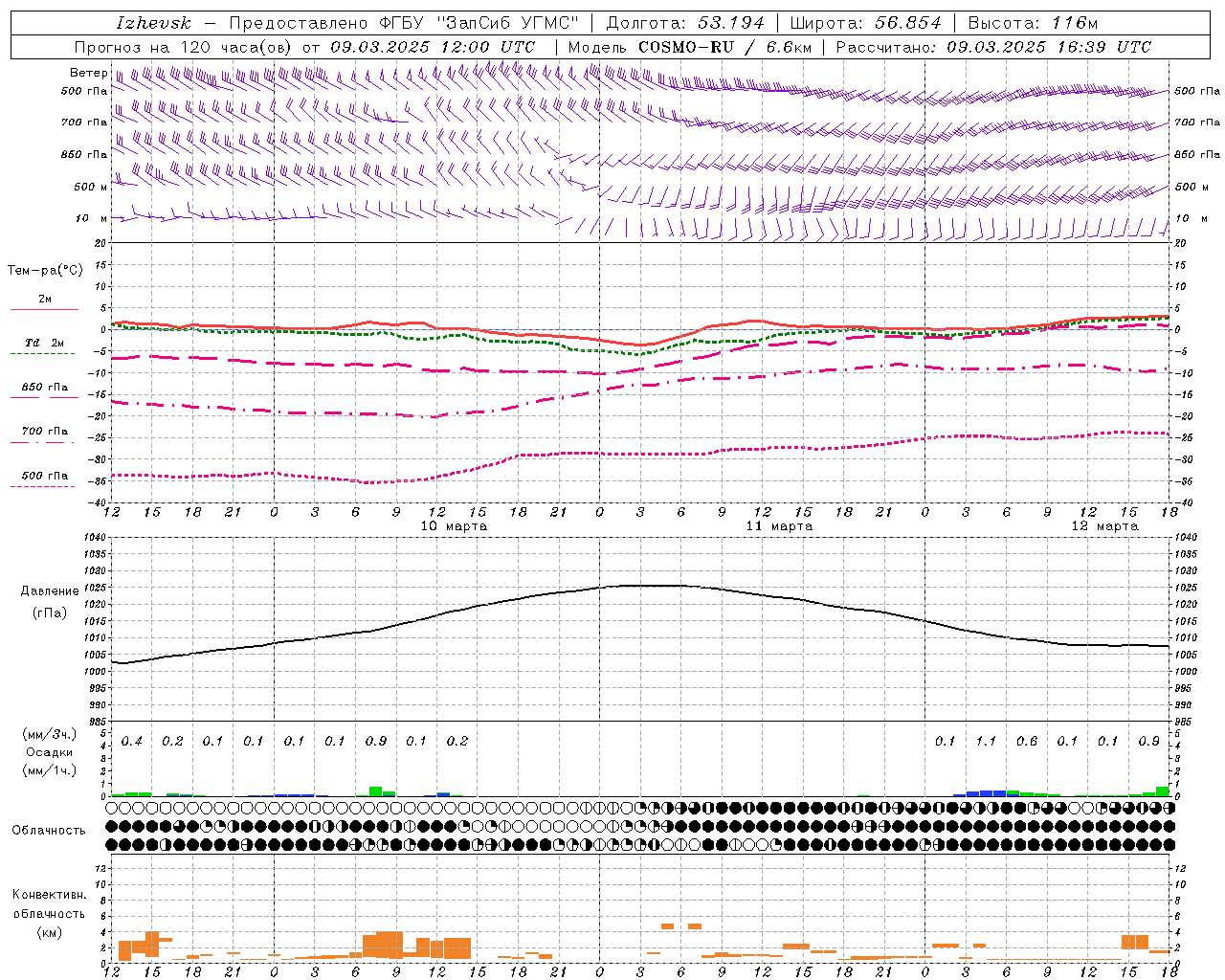Click the 1.1 precipitation amount value

pos(986,742)
